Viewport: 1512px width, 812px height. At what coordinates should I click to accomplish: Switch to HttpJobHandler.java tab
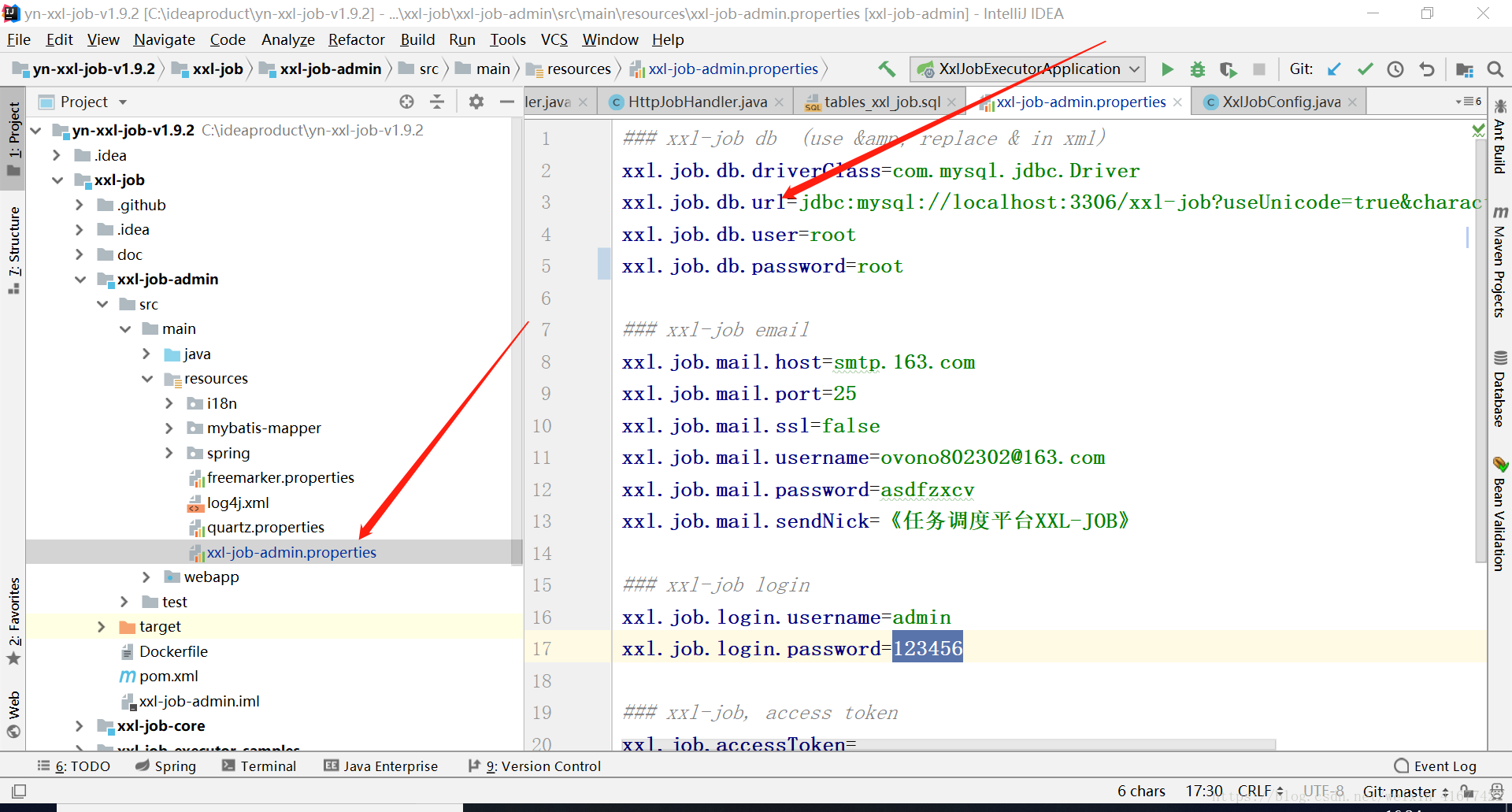click(x=697, y=102)
